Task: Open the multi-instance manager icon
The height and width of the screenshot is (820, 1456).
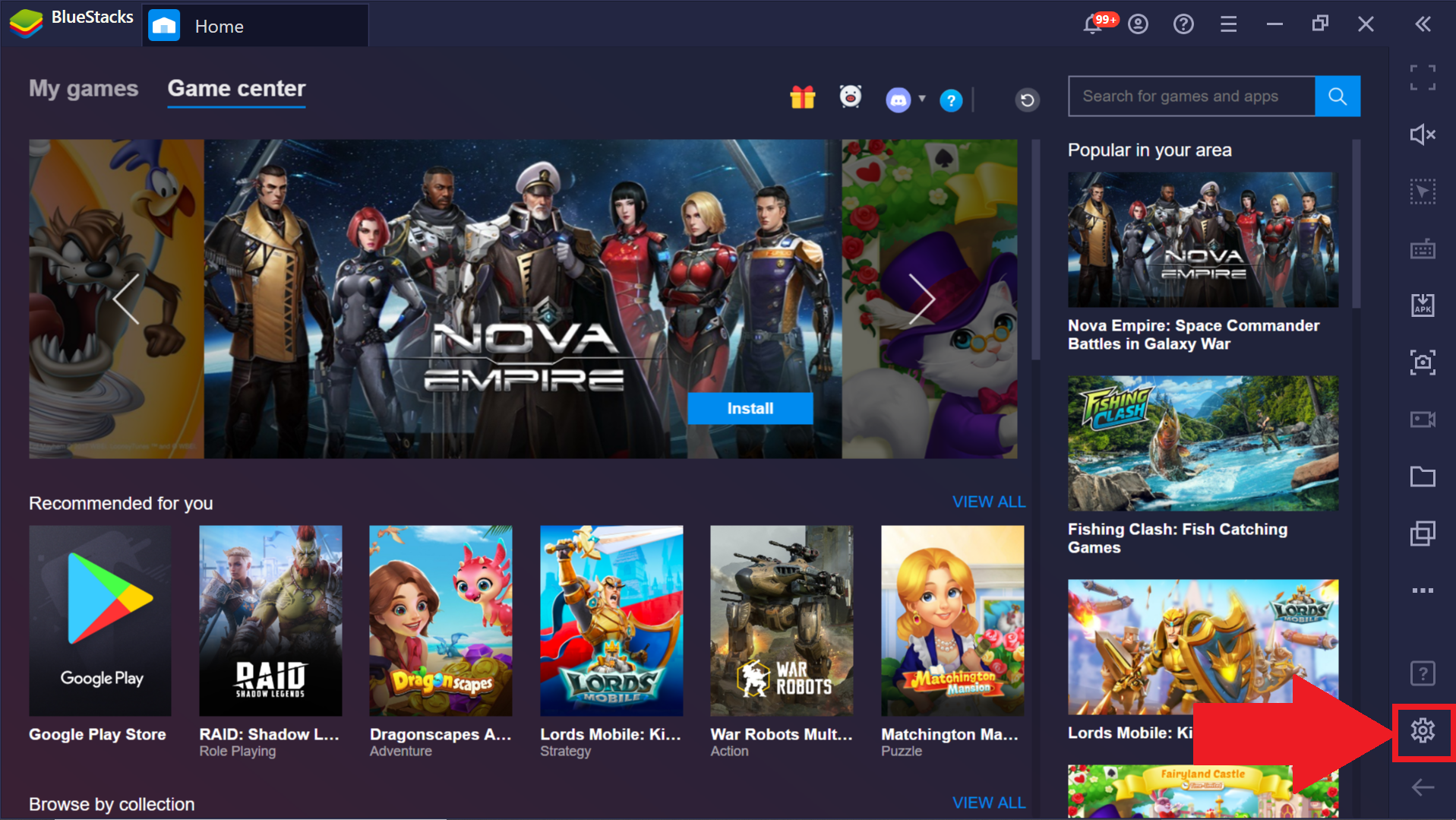Action: click(x=1423, y=533)
